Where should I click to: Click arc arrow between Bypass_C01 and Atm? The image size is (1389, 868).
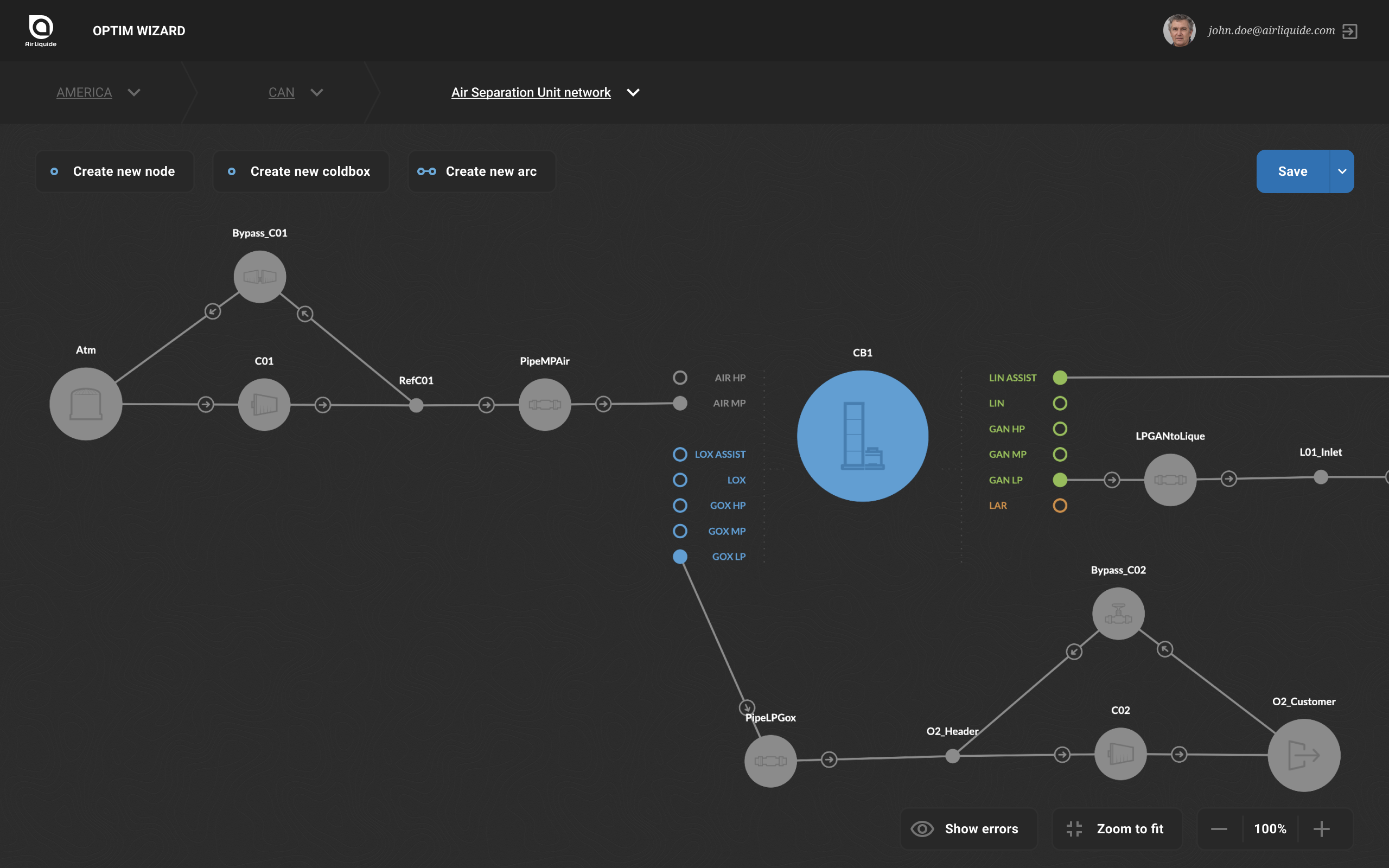click(x=212, y=311)
